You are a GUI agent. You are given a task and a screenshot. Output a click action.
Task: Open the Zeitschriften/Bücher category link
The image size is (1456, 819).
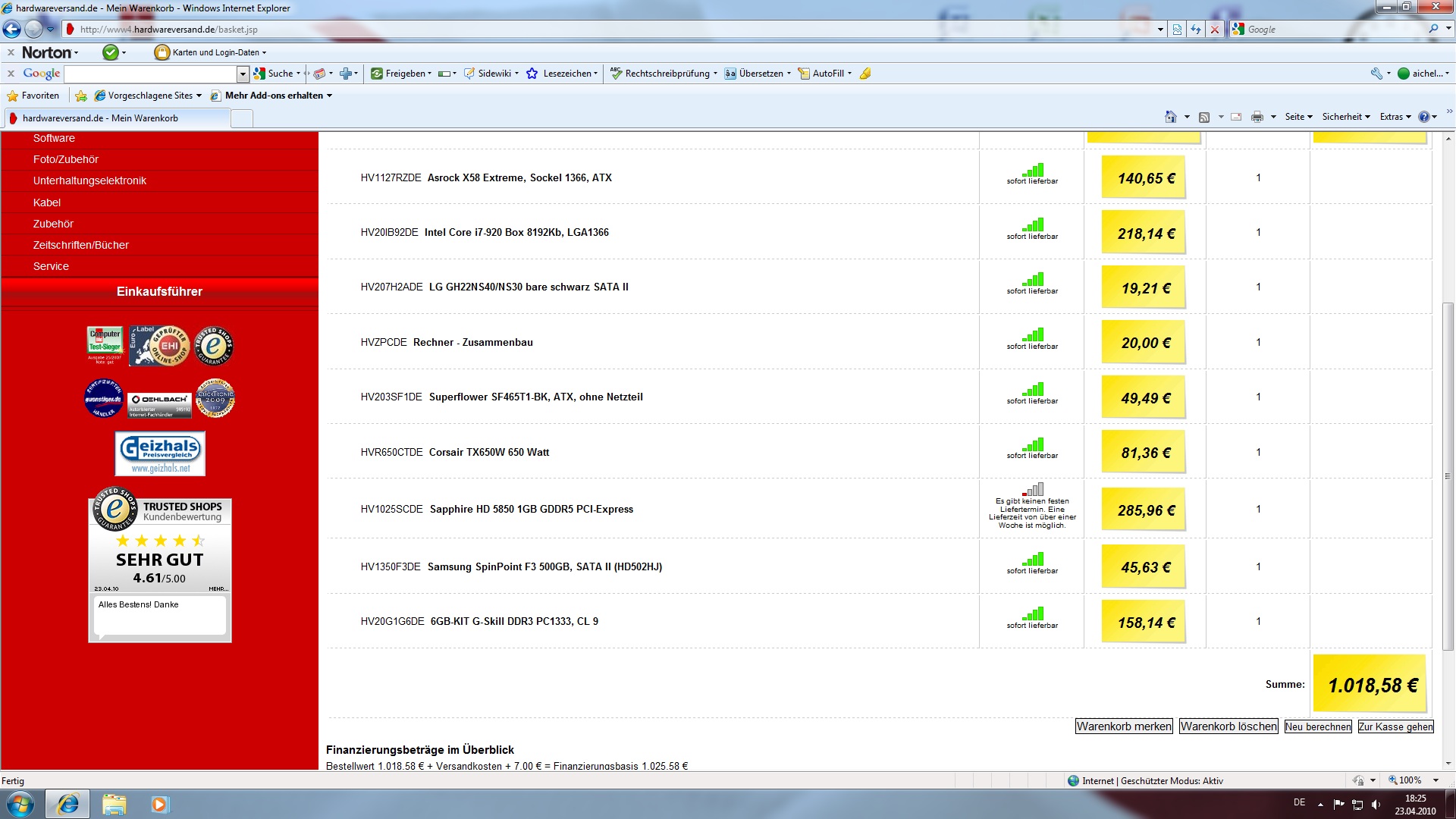(81, 245)
